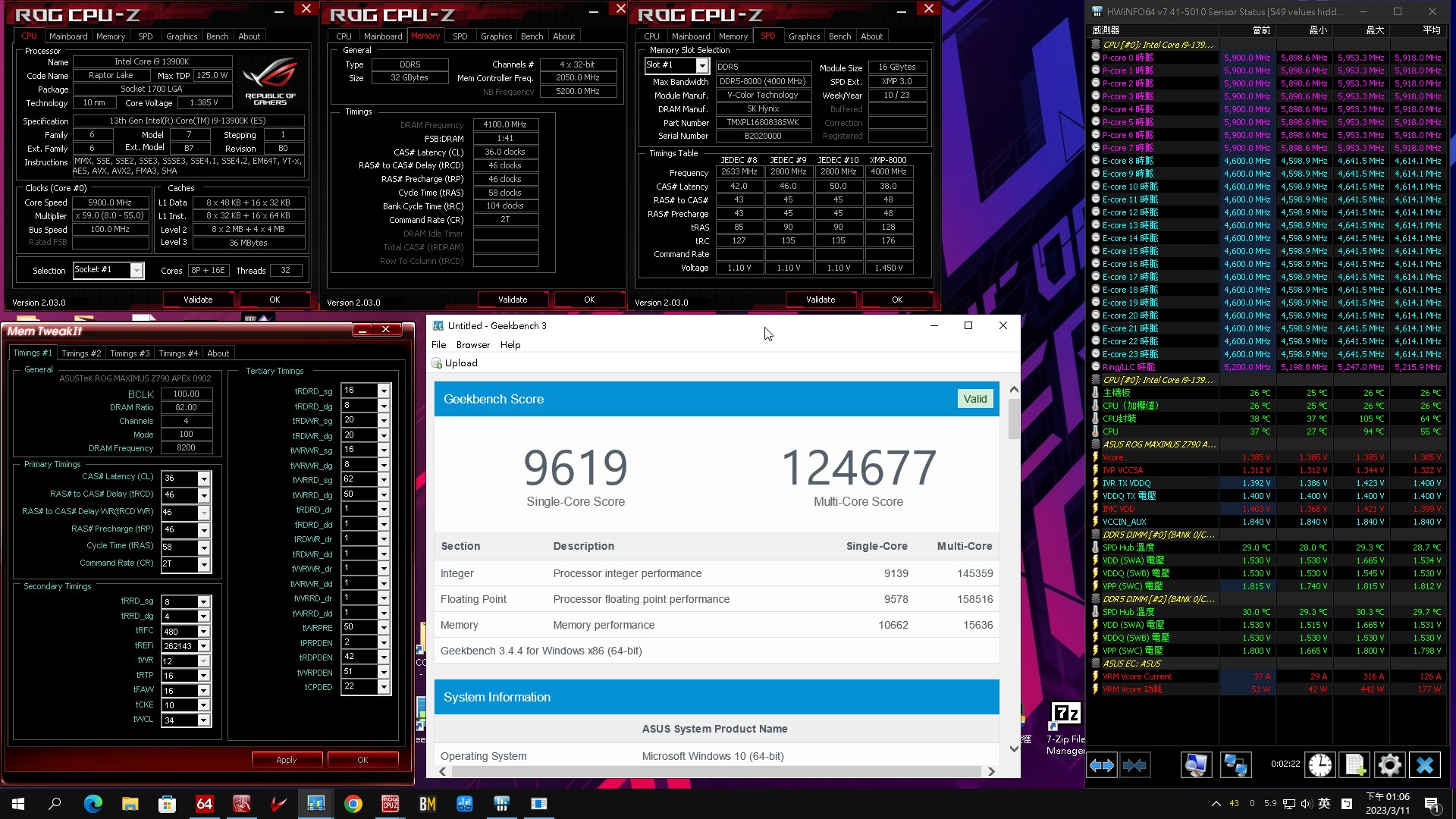Switch to Geekbench taskbar icon

[x=315, y=804]
